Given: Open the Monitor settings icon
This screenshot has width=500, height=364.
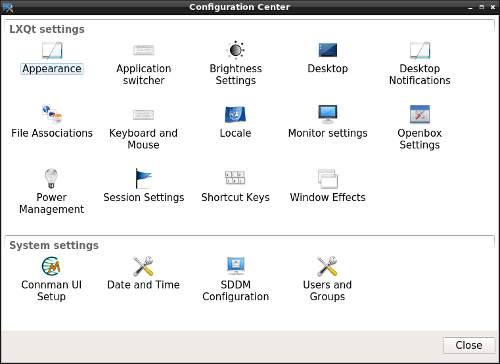Looking at the screenshot, I should coord(328,114).
